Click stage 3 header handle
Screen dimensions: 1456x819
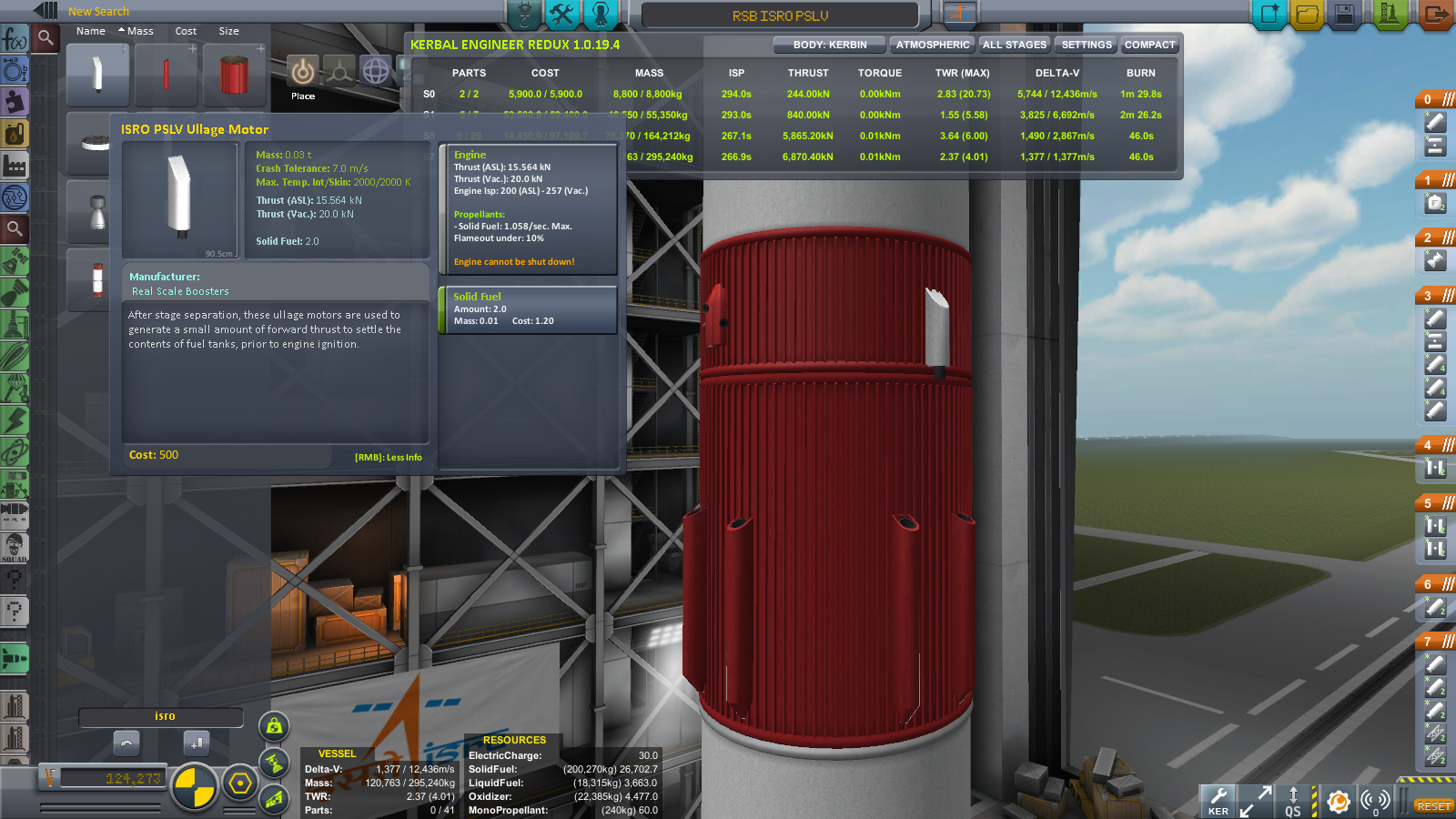(x=1435, y=295)
